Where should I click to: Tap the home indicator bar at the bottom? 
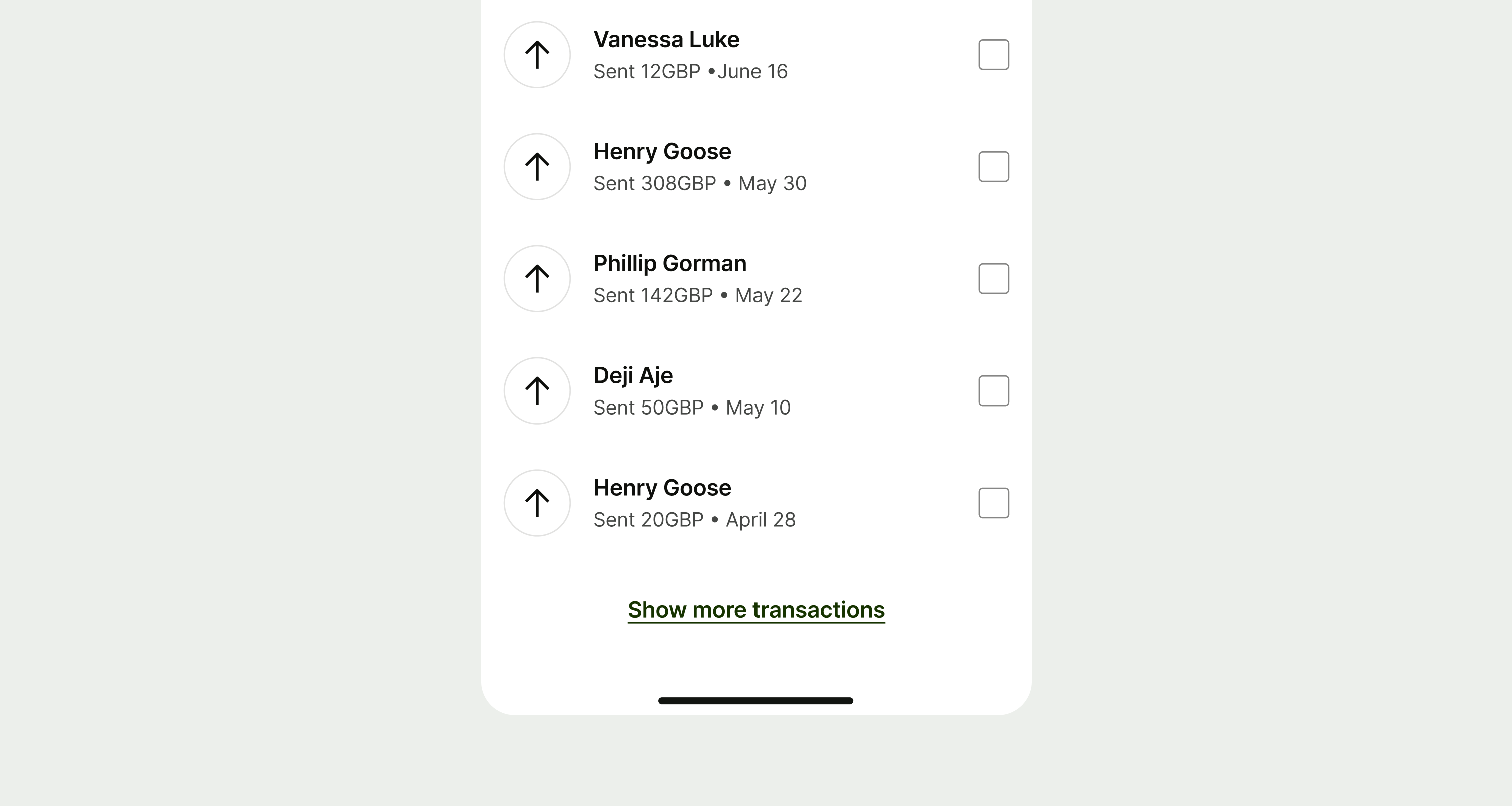[x=755, y=701]
